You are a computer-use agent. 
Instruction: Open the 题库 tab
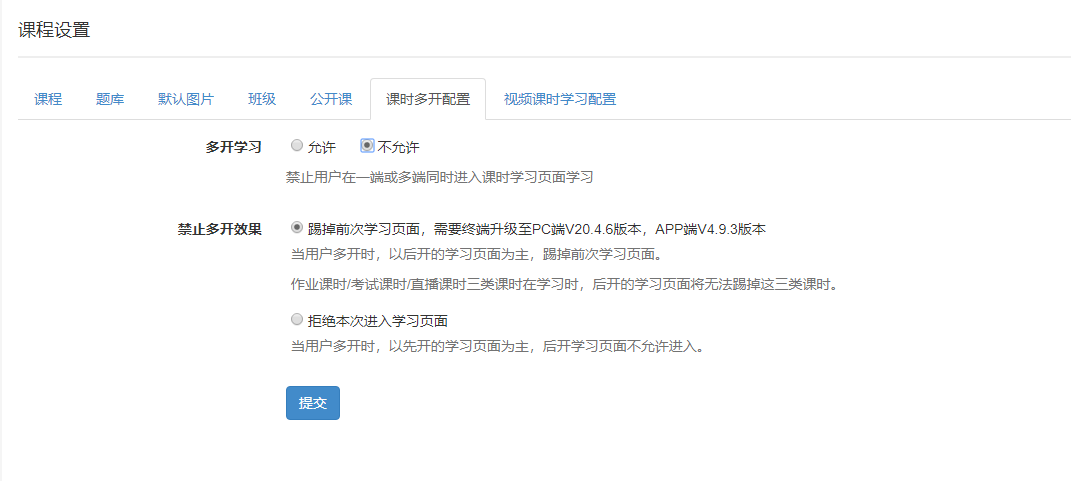tap(110, 99)
